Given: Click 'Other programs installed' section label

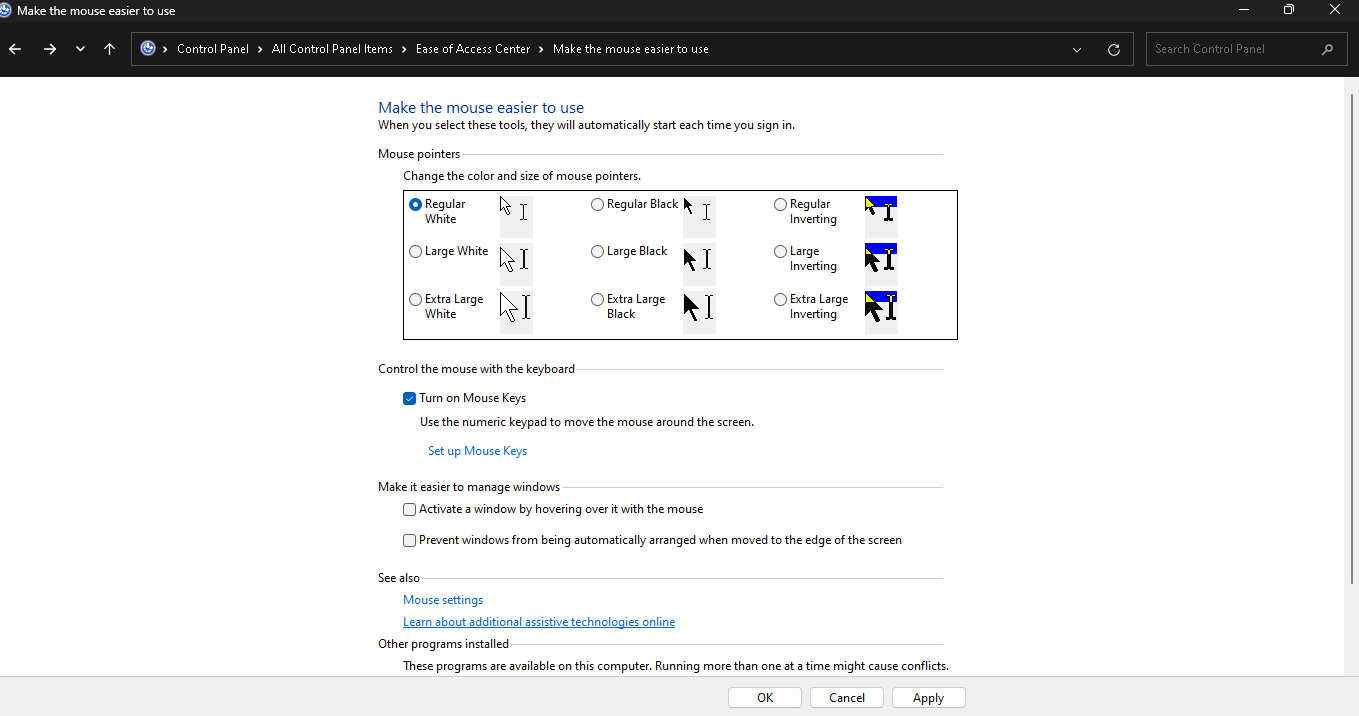Looking at the screenshot, I should pos(443,644).
